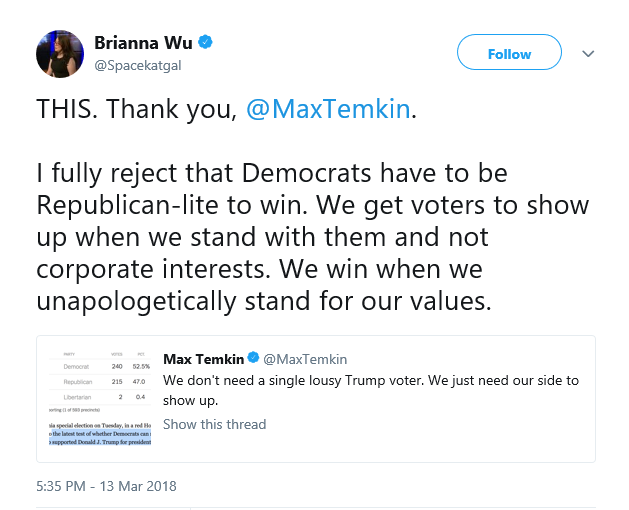Click Brianna Wu's profile avatar

click(x=60, y=54)
